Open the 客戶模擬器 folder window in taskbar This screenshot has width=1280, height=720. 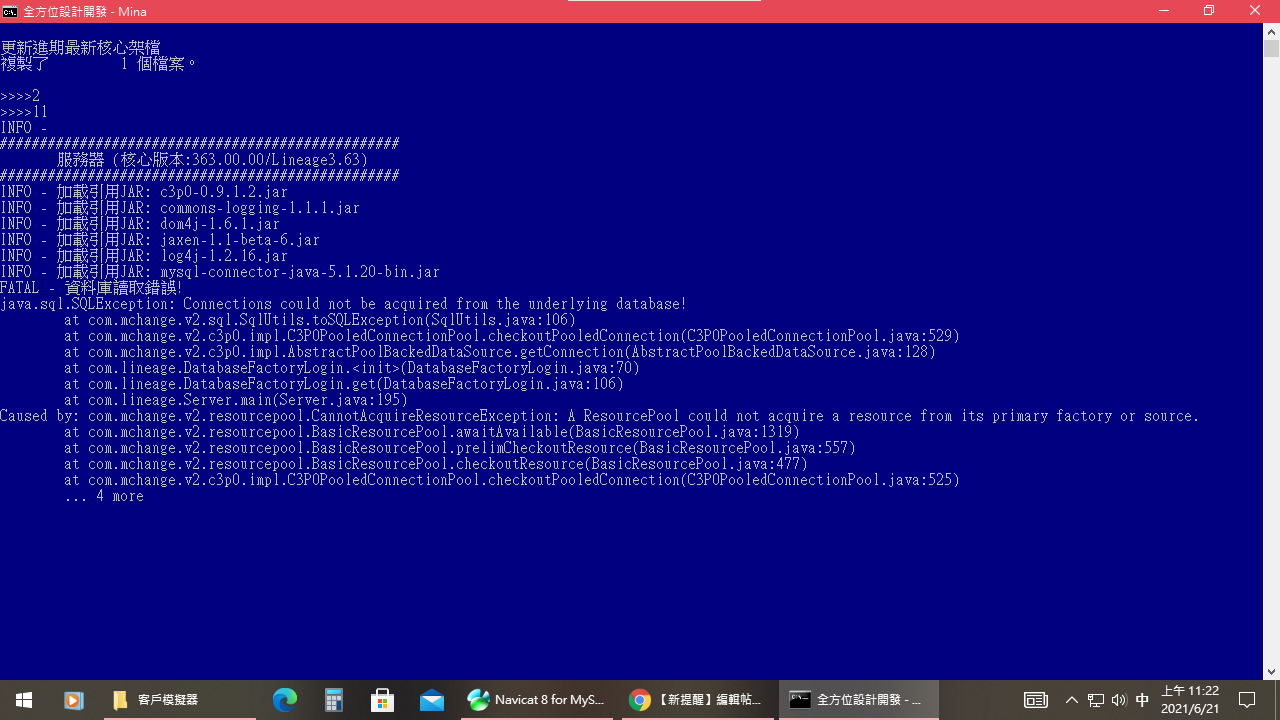coord(179,700)
